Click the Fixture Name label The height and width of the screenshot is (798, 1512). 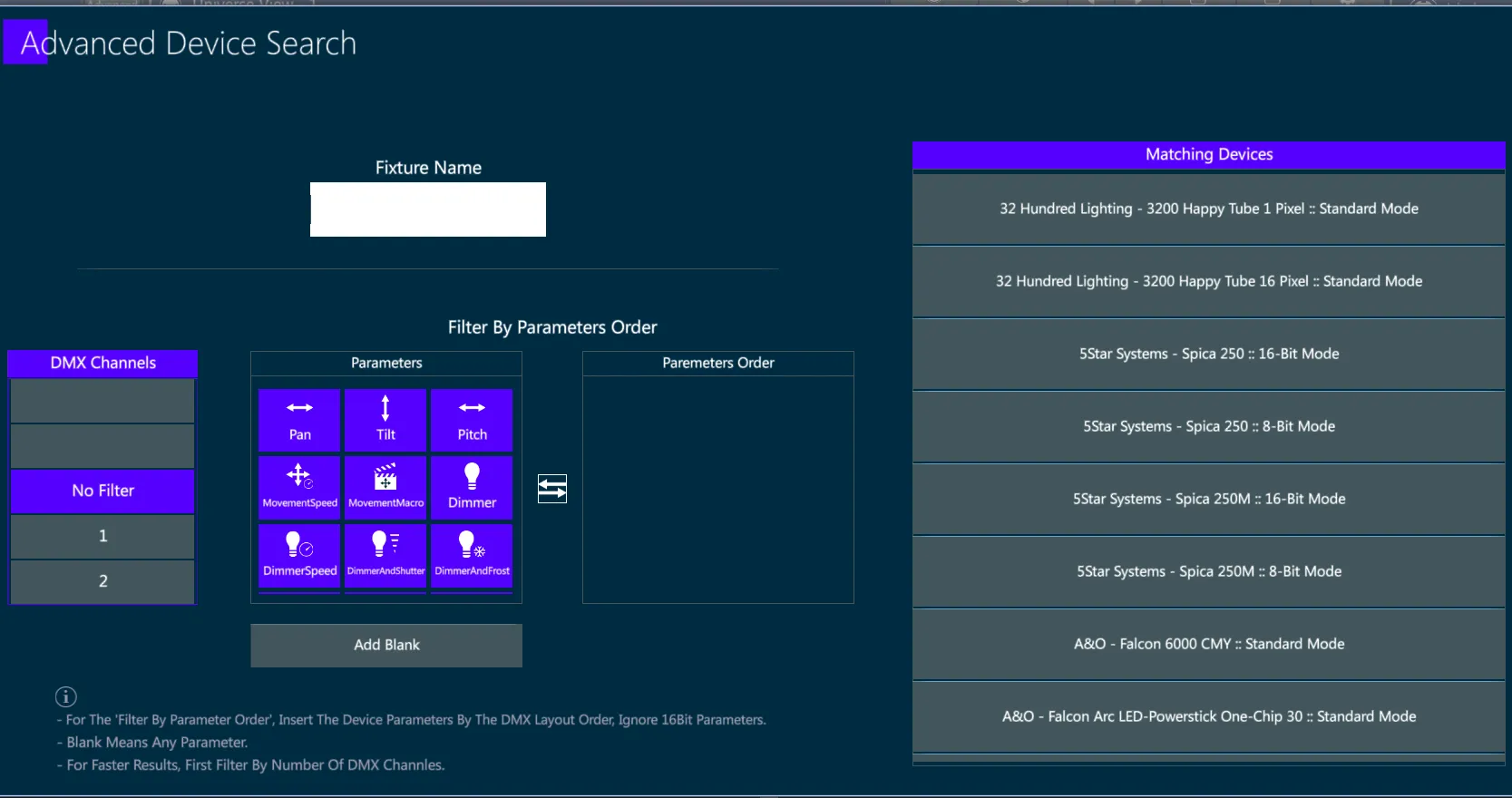tap(428, 168)
